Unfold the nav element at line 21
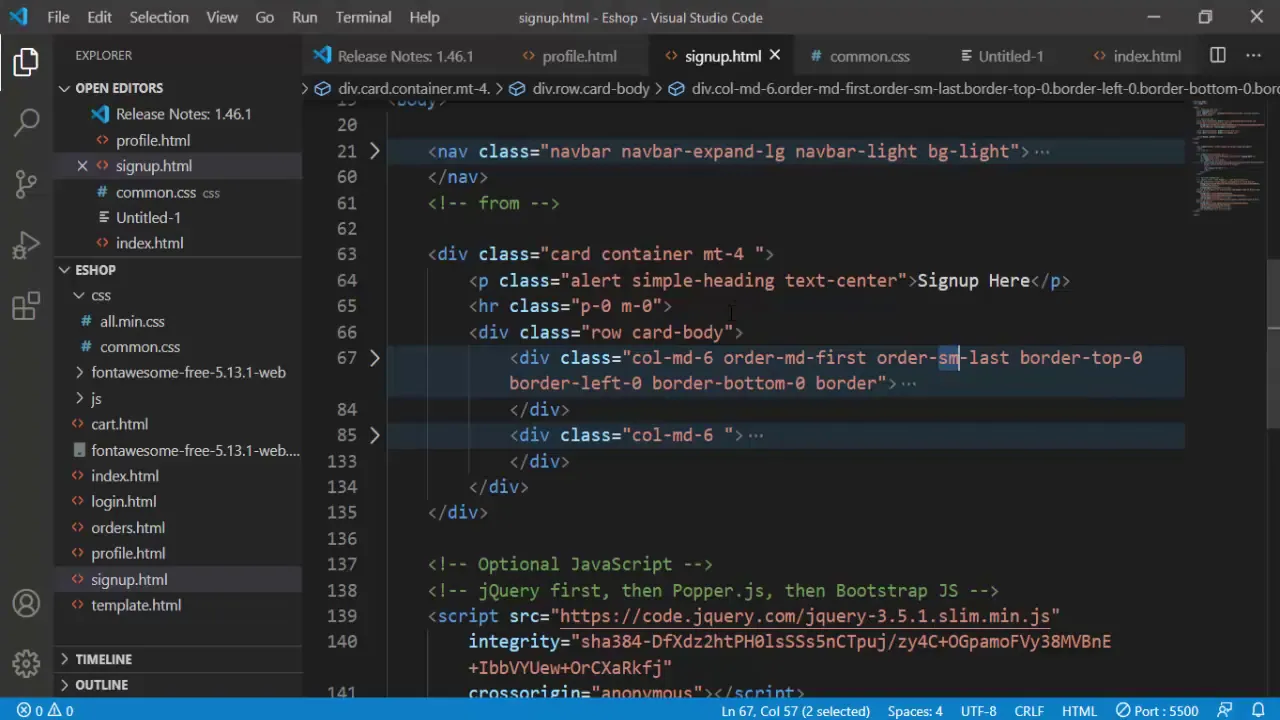Viewport: 1280px width, 720px height. pyautogui.click(x=374, y=151)
